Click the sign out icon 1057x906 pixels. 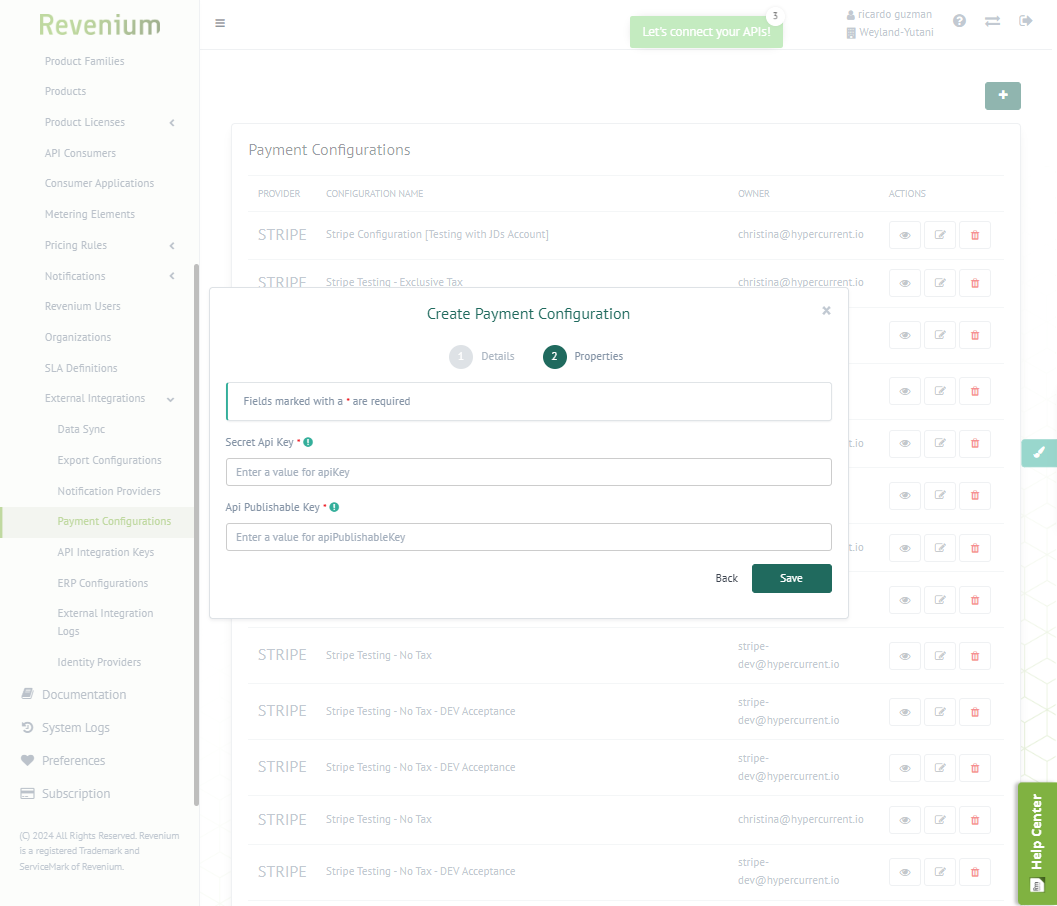(x=1025, y=21)
